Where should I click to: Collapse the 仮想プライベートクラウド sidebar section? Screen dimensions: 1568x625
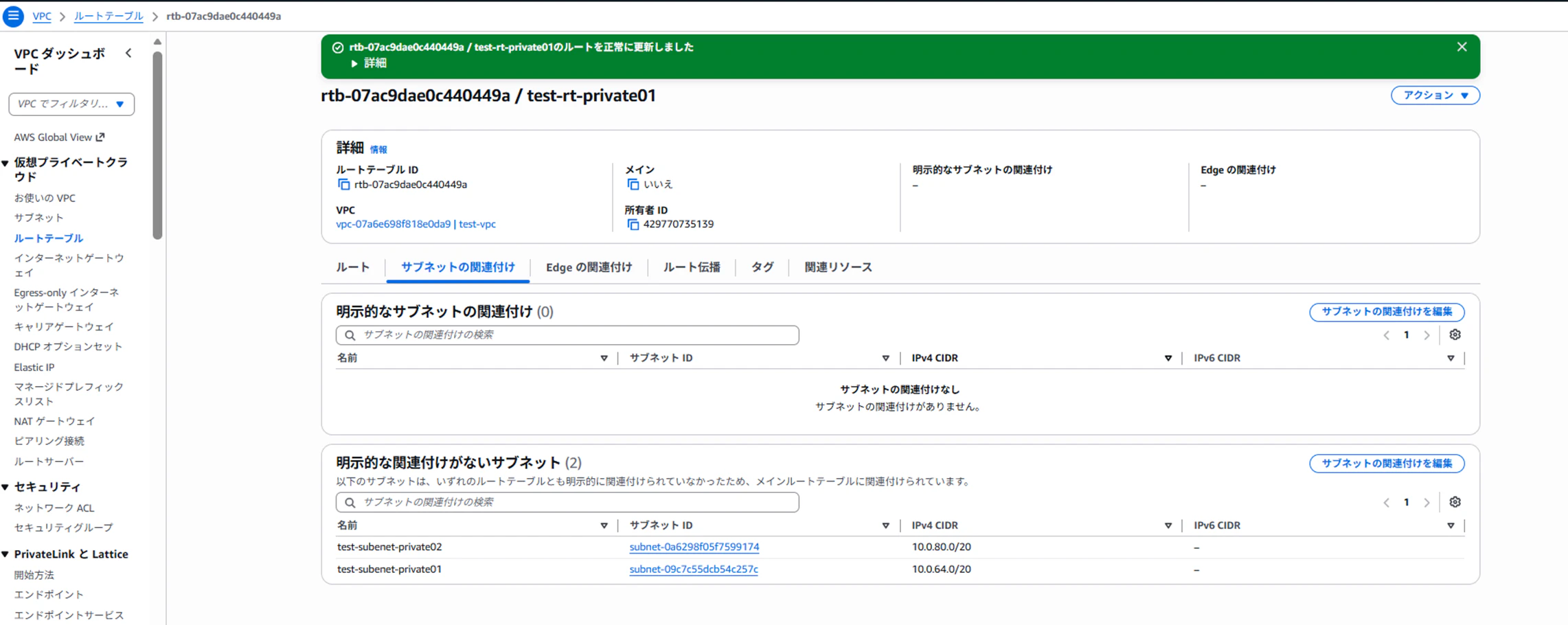point(5,163)
